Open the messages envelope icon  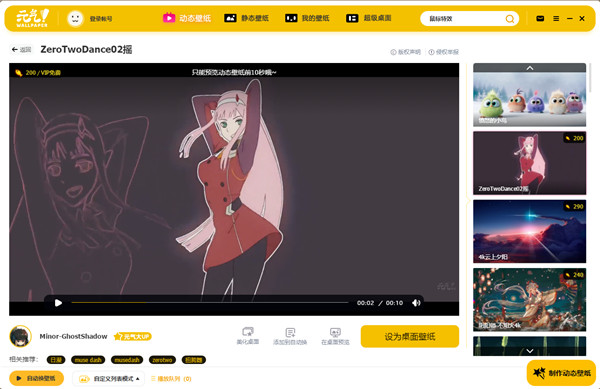(x=540, y=18)
